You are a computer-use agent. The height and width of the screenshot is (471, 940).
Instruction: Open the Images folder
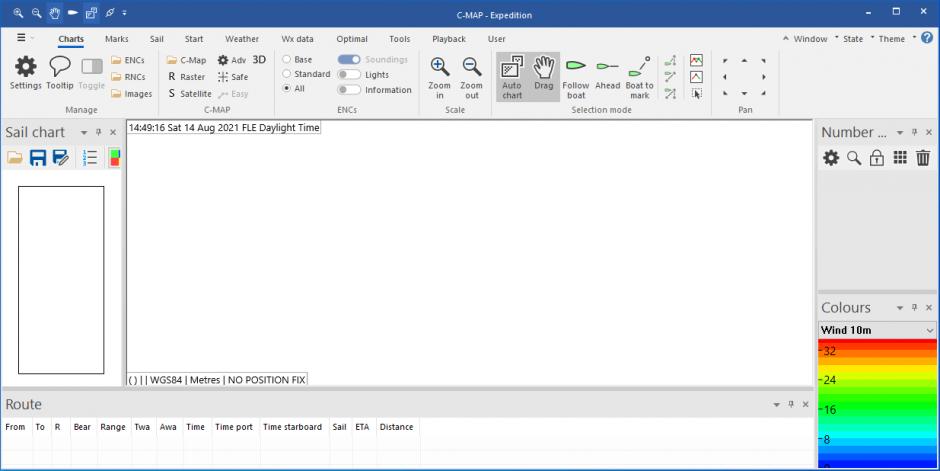[131, 93]
